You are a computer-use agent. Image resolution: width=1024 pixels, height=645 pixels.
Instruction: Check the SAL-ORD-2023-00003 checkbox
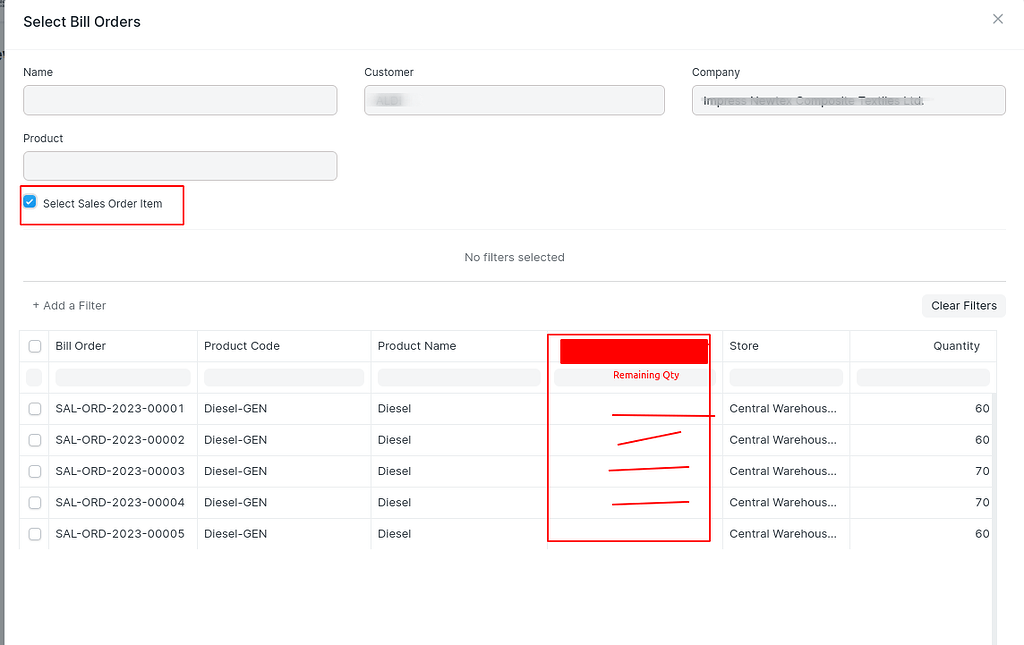(35, 471)
